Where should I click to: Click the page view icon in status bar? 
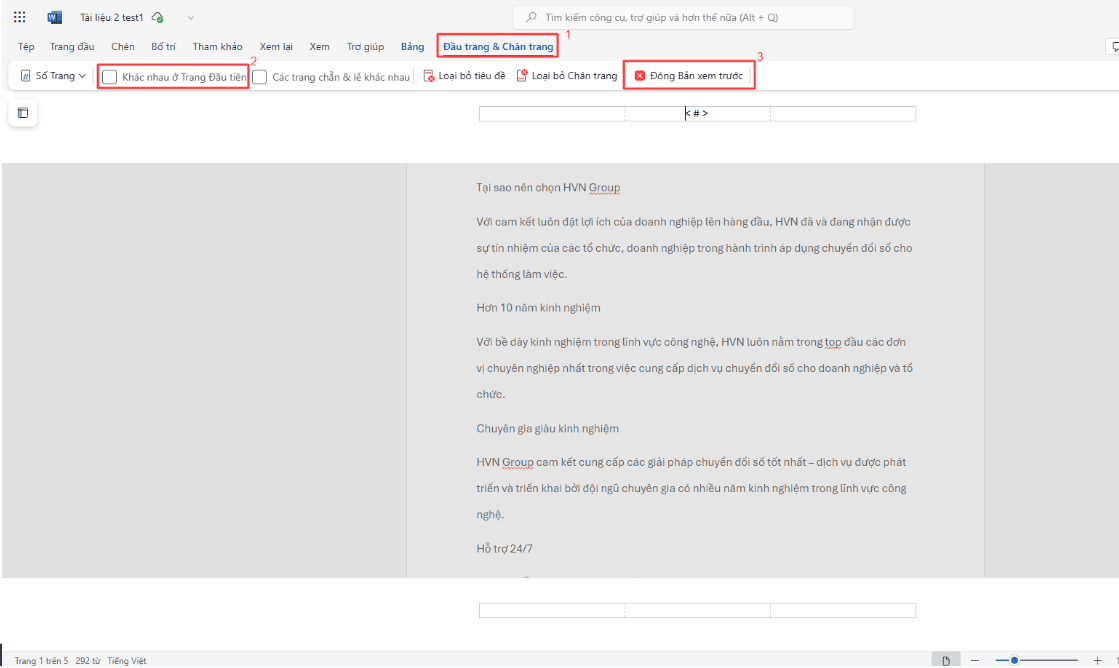click(x=946, y=661)
